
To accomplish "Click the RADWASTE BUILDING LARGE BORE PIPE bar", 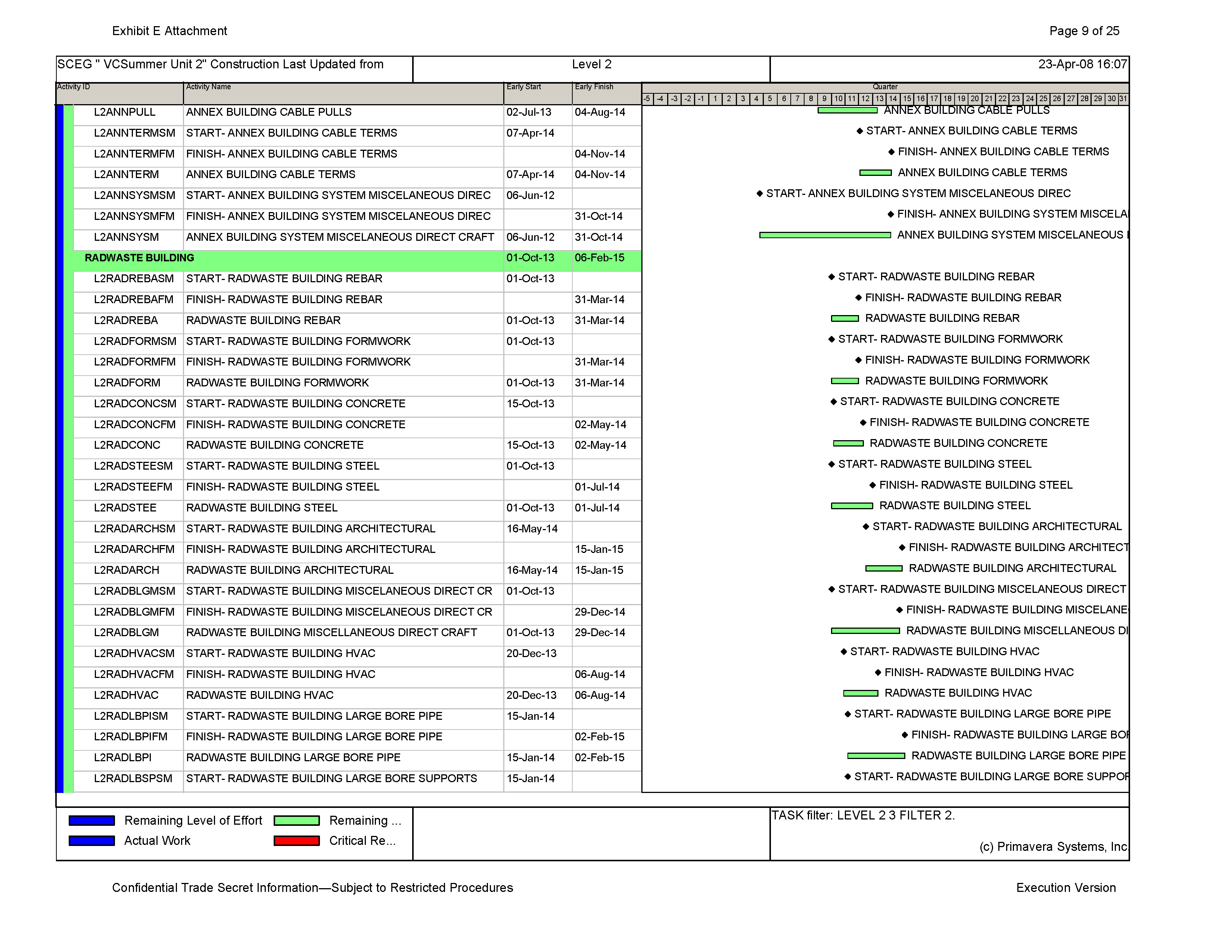I will 876,756.
